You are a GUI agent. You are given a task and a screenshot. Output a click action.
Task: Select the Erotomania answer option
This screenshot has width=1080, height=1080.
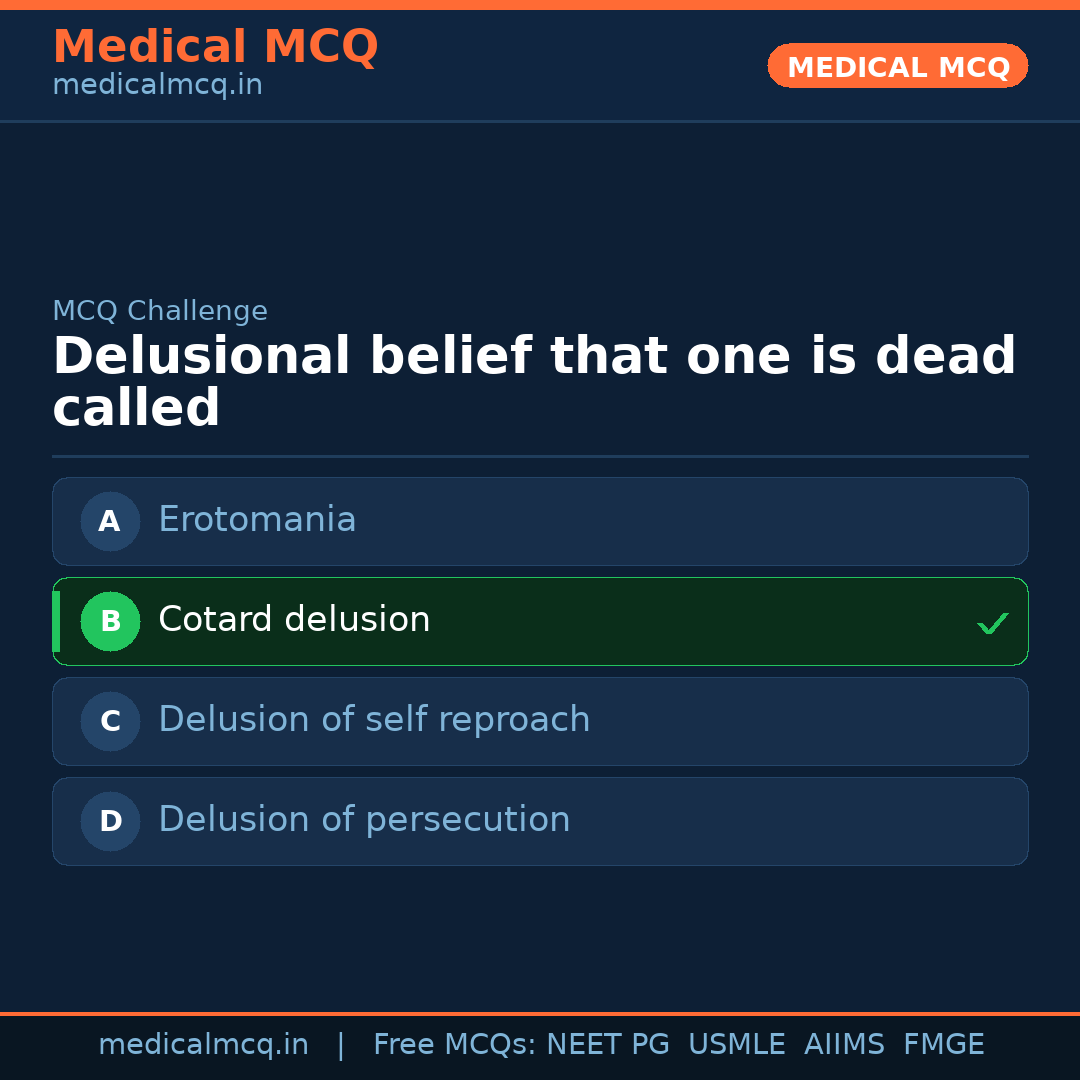click(x=257, y=520)
